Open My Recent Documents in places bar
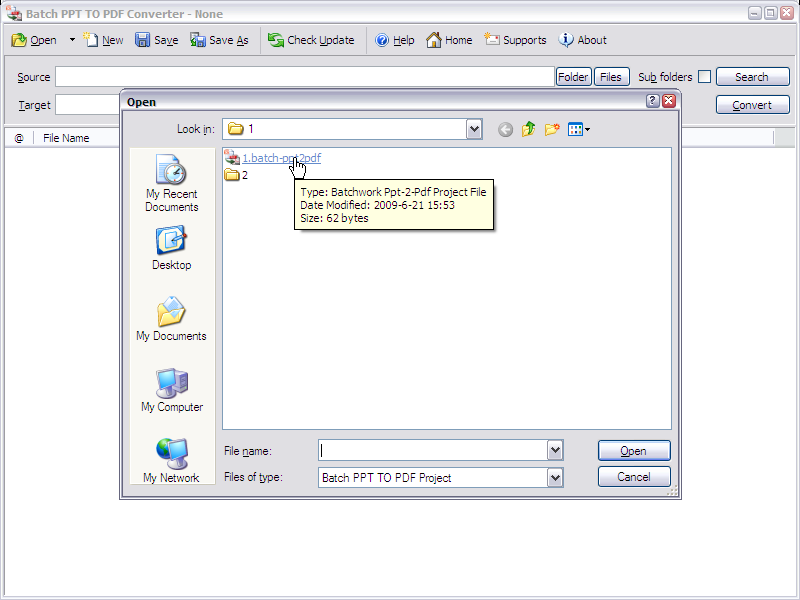 click(x=171, y=183)
